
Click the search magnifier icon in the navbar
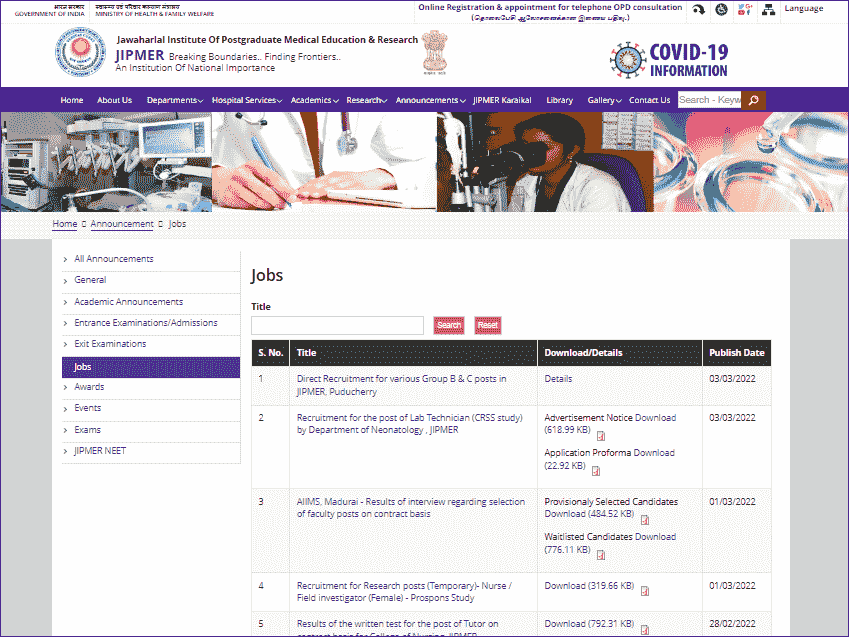click(x=752, y=99)
